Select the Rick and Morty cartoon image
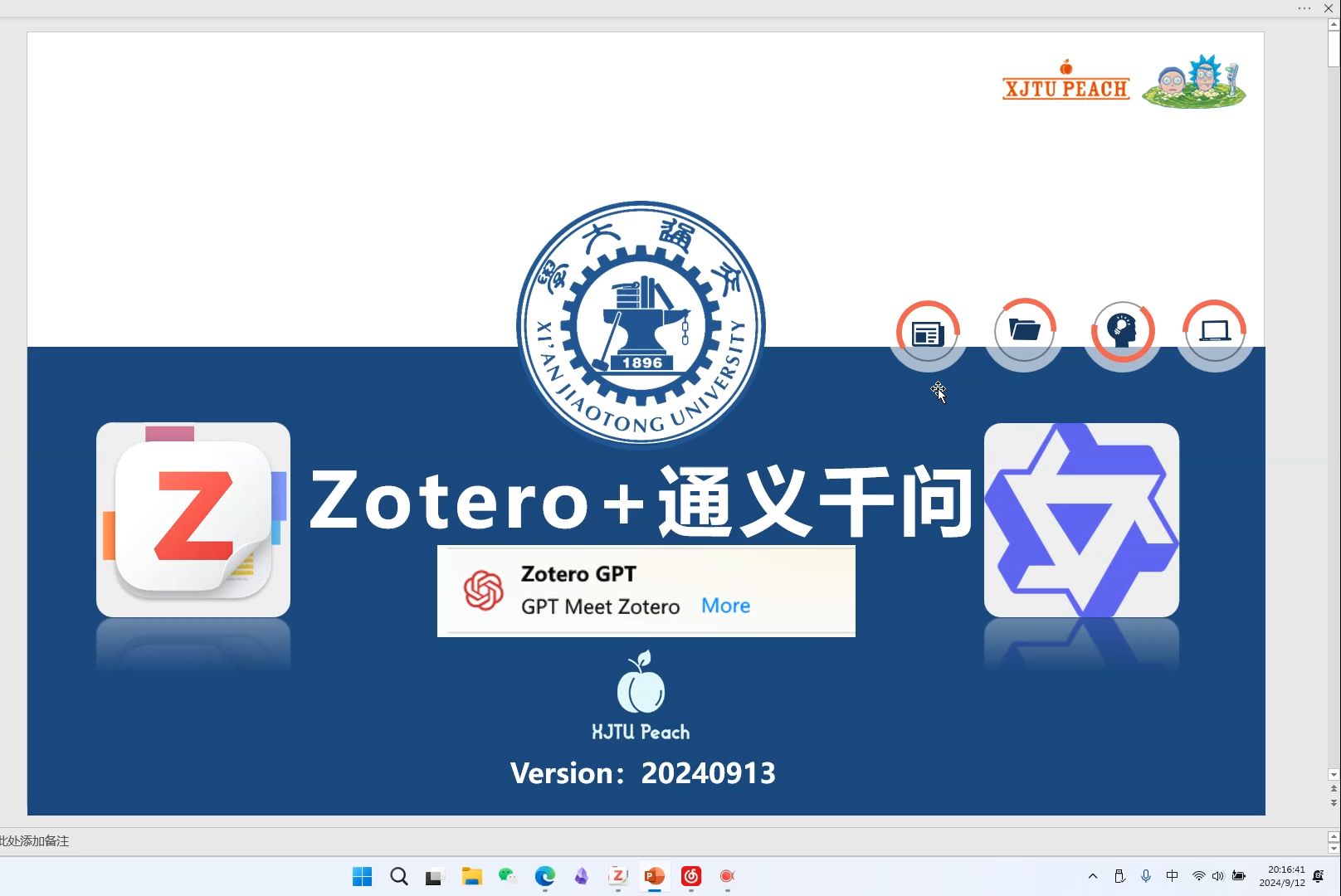Image resolution: width=1341 pixels, height=896 pixels. click(1194, 81)
